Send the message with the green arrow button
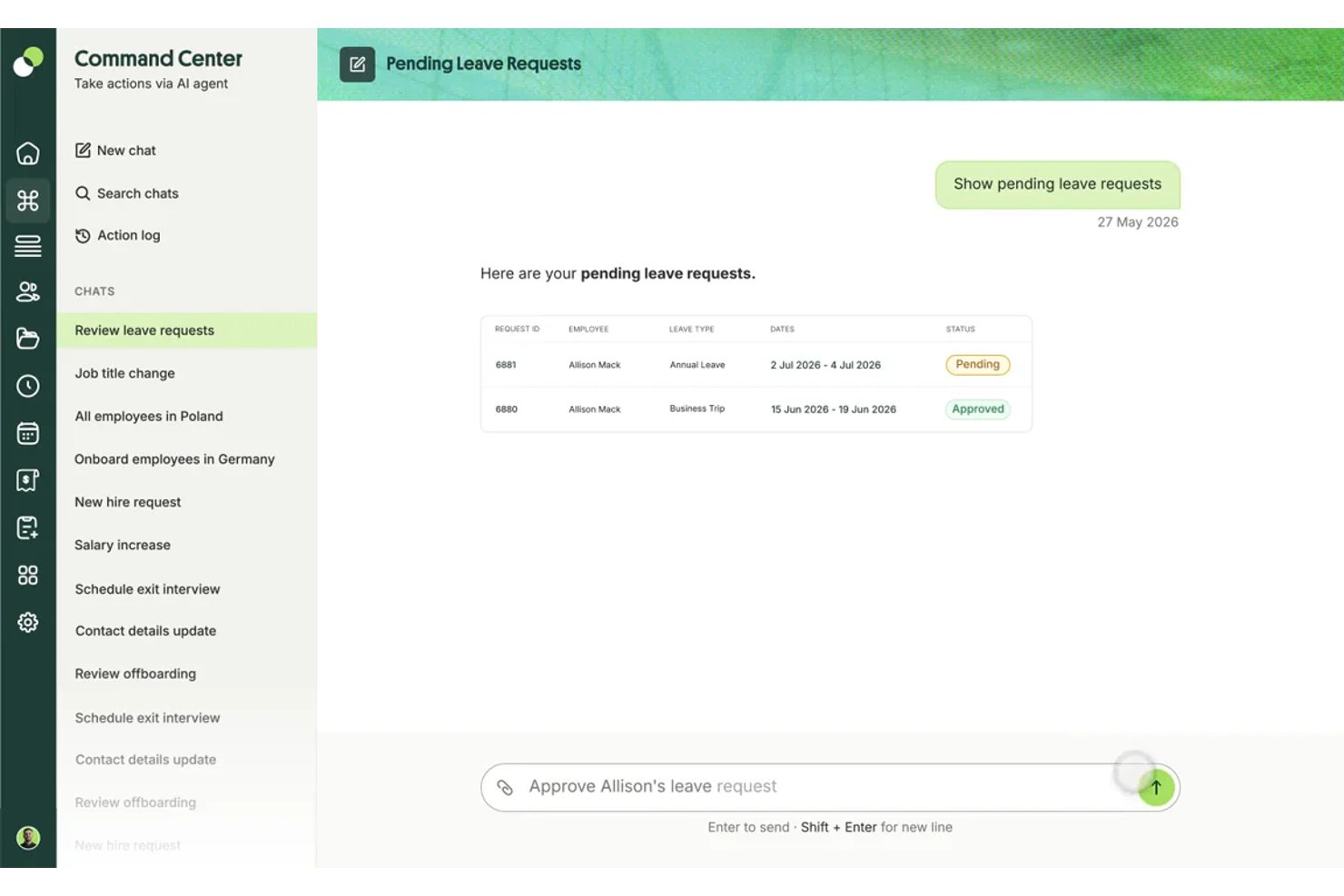 (x=1156, y=787)
